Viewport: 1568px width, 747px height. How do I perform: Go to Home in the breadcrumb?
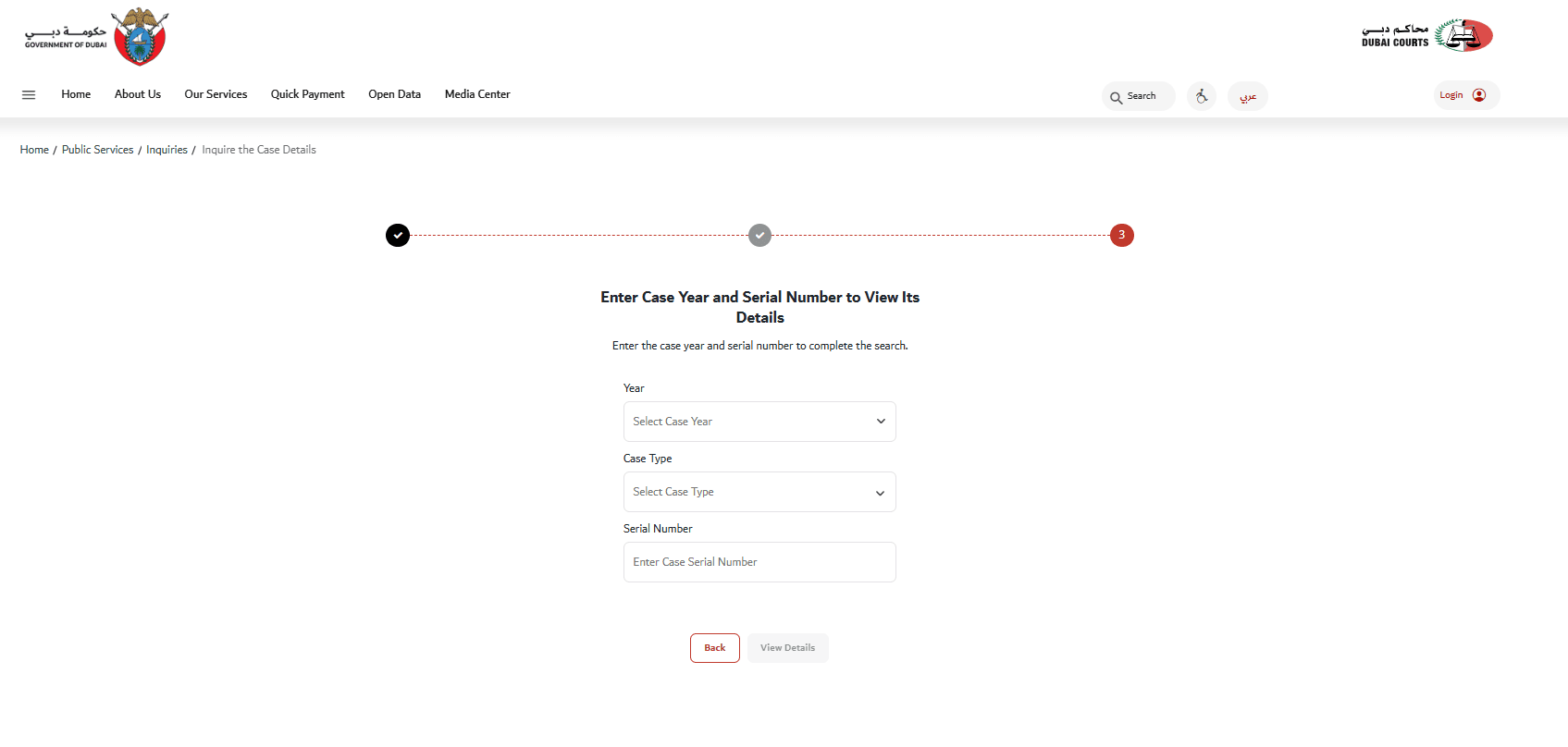coord(34,150)
